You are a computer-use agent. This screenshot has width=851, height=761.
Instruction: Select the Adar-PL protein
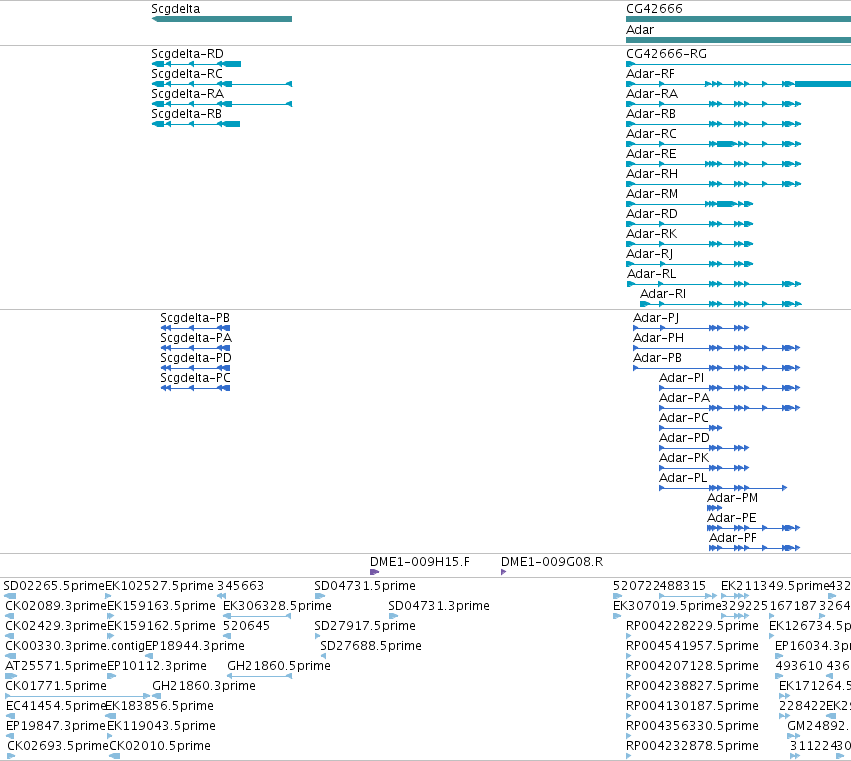tap(723, 488)
